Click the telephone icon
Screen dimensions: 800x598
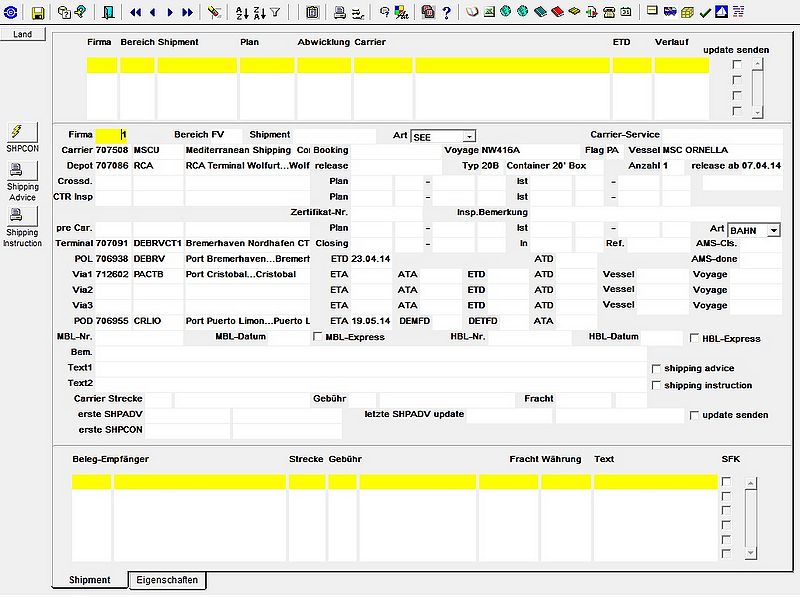point(609,12)
